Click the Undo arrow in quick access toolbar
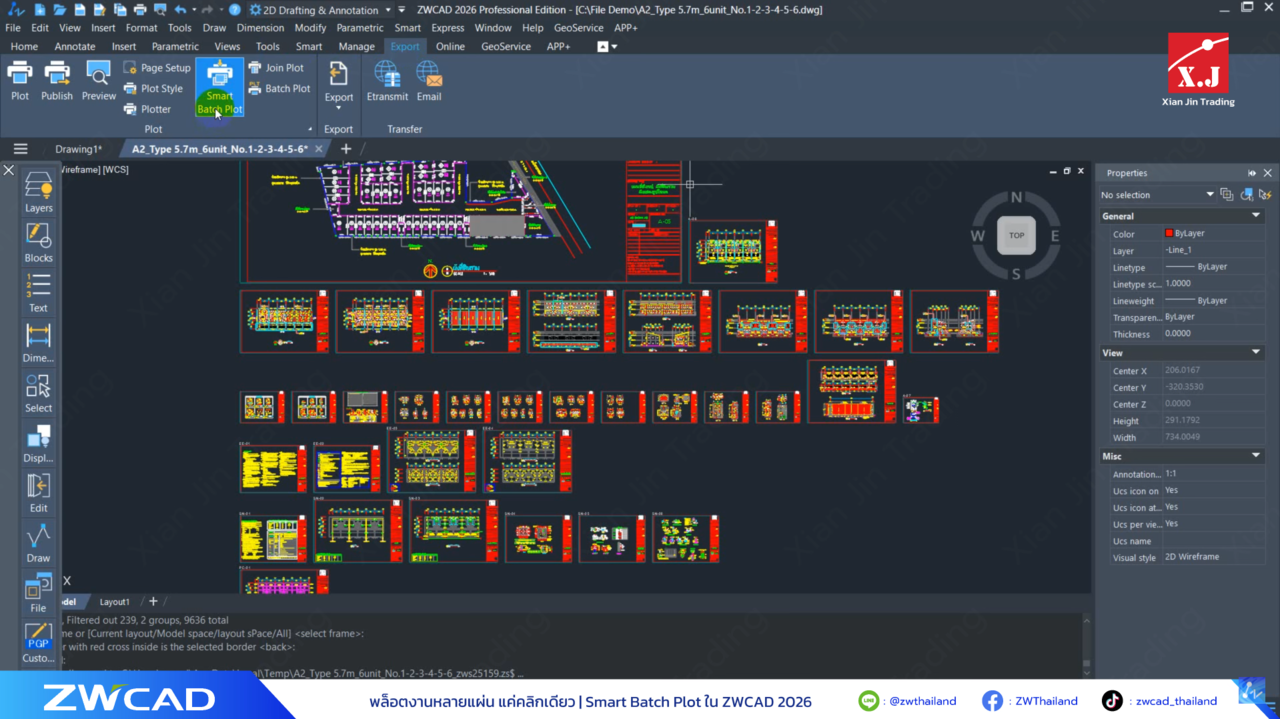Image resolution: width=1280 pixels, height=719 pixels. click(x=179, y=9)
